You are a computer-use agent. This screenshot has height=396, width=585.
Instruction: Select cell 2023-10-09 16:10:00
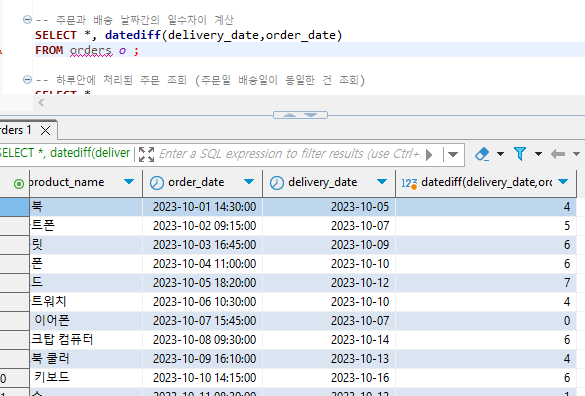(x=203, y=359)
